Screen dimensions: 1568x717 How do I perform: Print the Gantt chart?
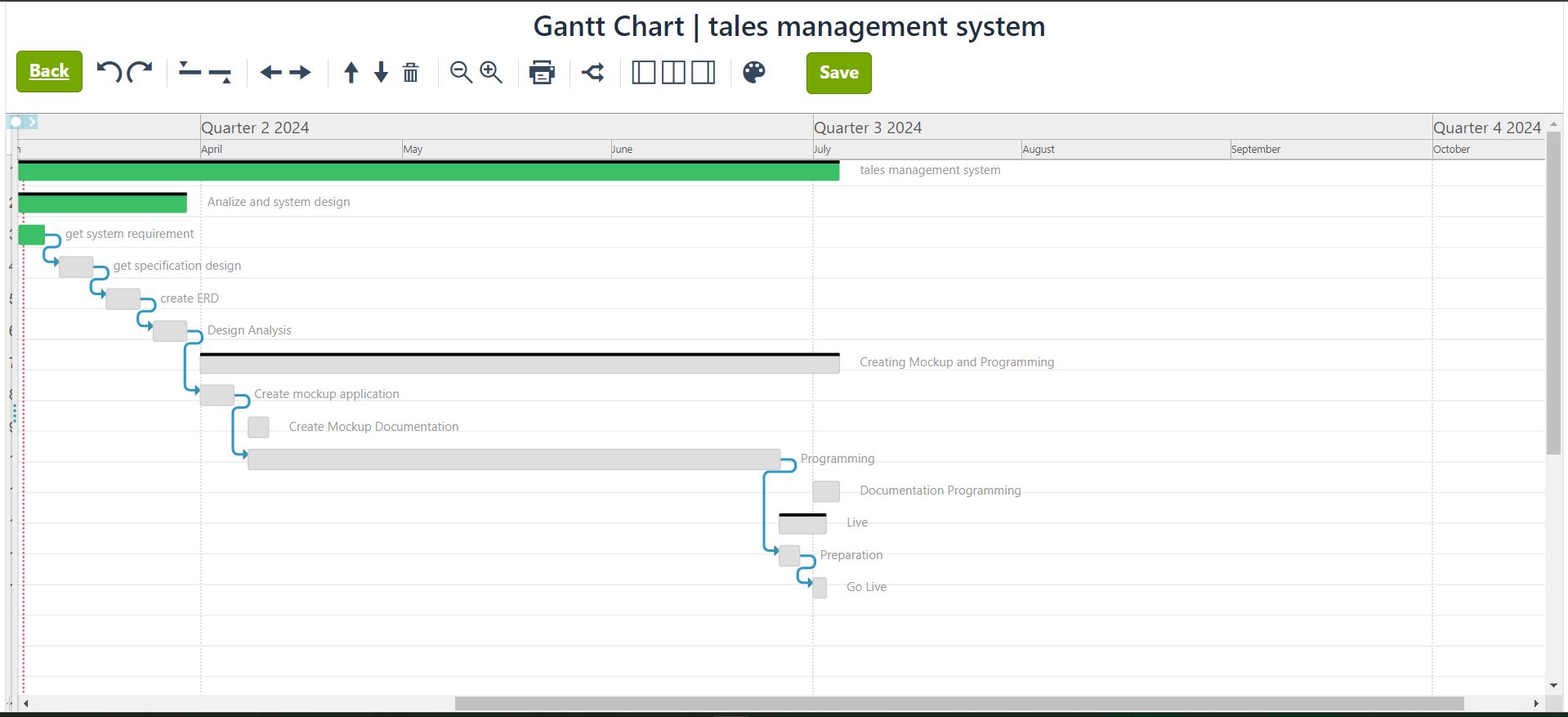tap(542, 73)
